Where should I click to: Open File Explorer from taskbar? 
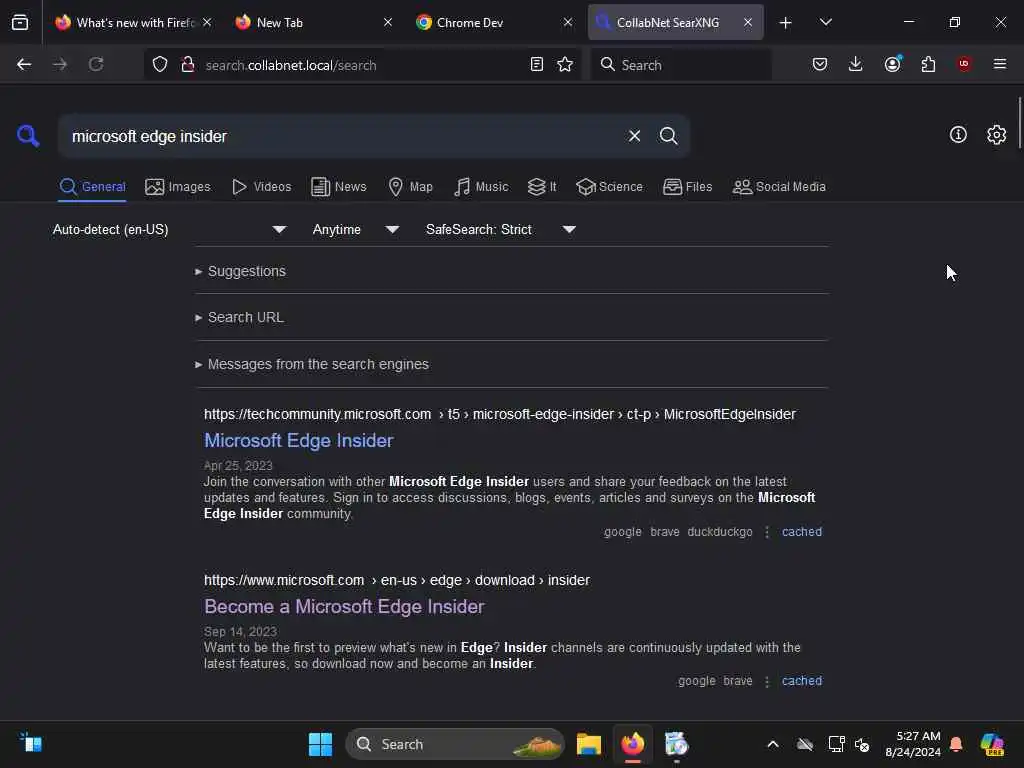588,744
